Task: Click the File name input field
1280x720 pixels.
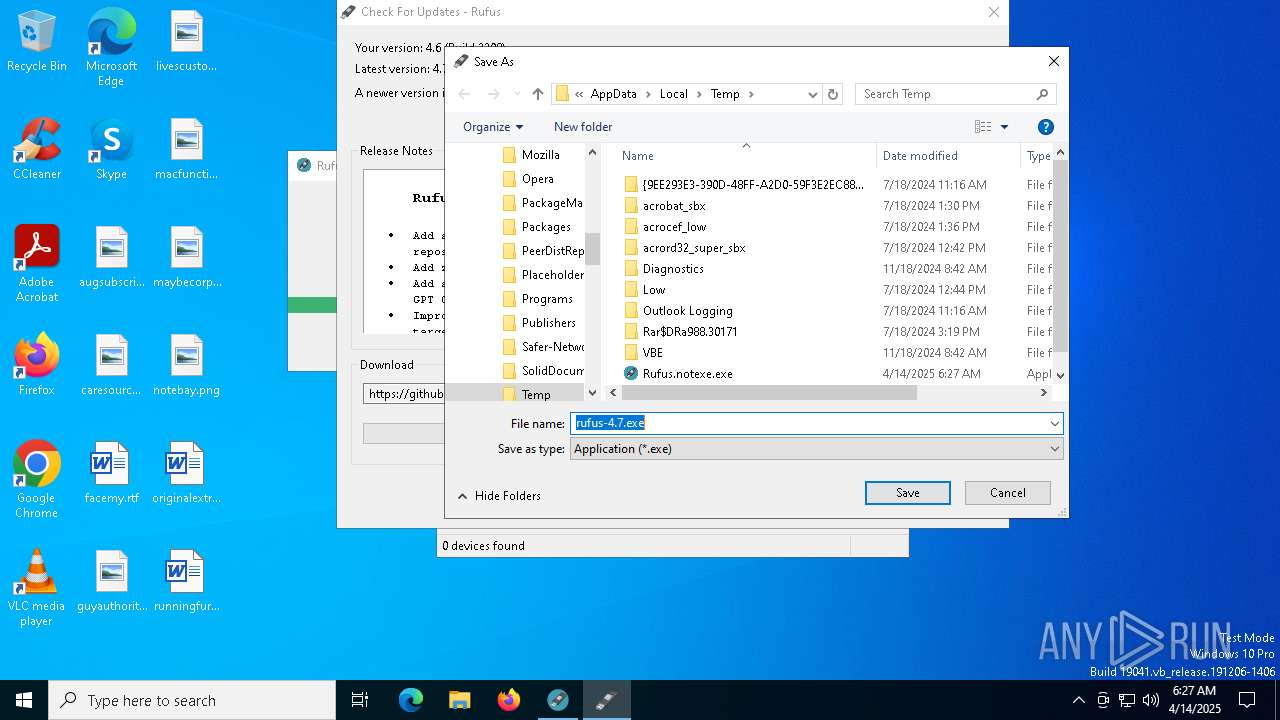Action: coord(809,424)
